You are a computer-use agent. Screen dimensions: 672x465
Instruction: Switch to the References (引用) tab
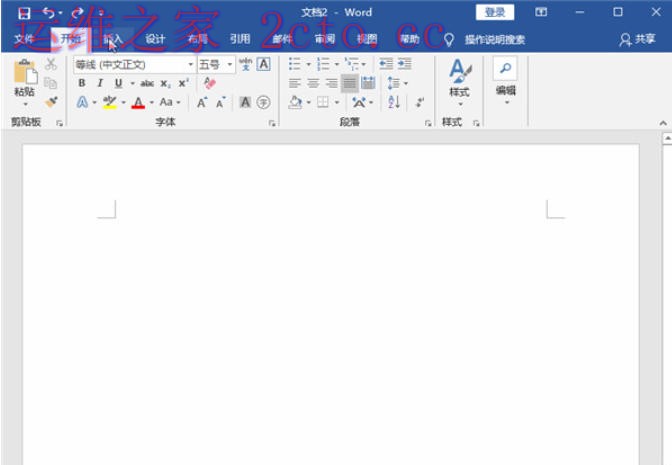(x=240, y=39)
